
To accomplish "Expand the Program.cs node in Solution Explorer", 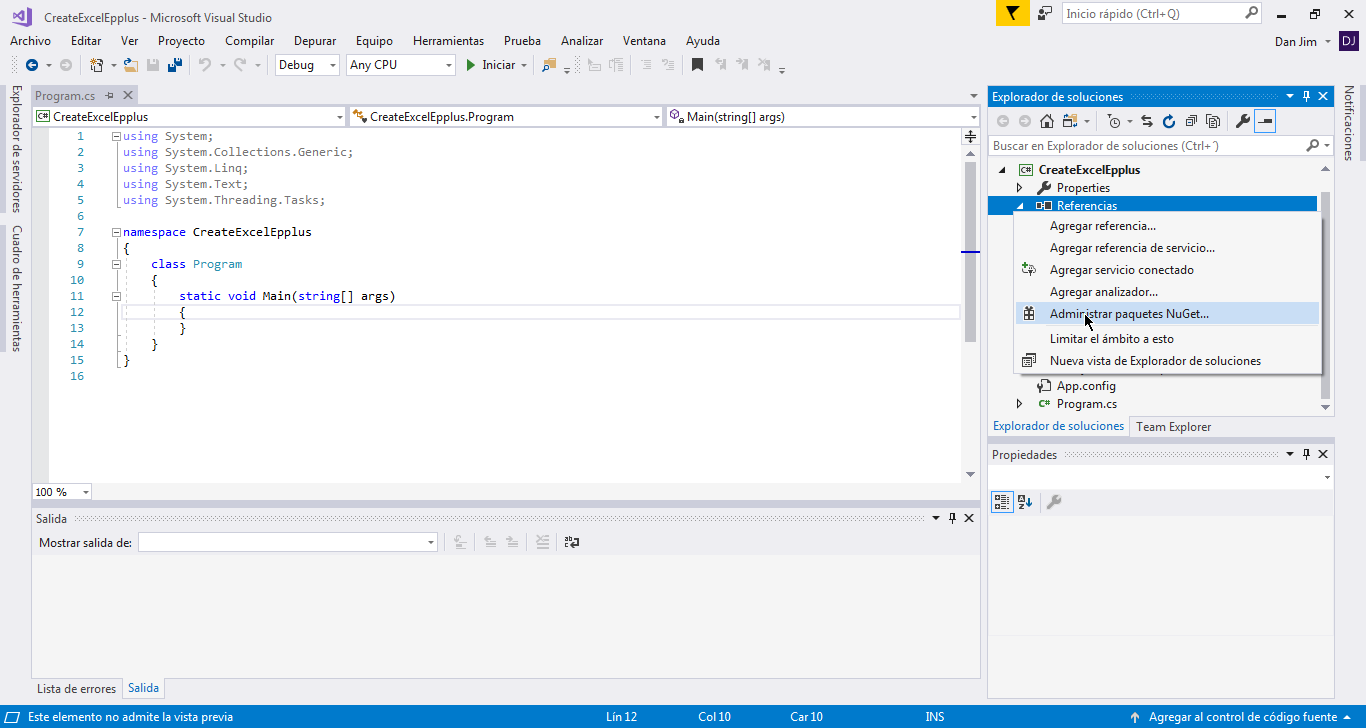I will (x=1020, y=404).
